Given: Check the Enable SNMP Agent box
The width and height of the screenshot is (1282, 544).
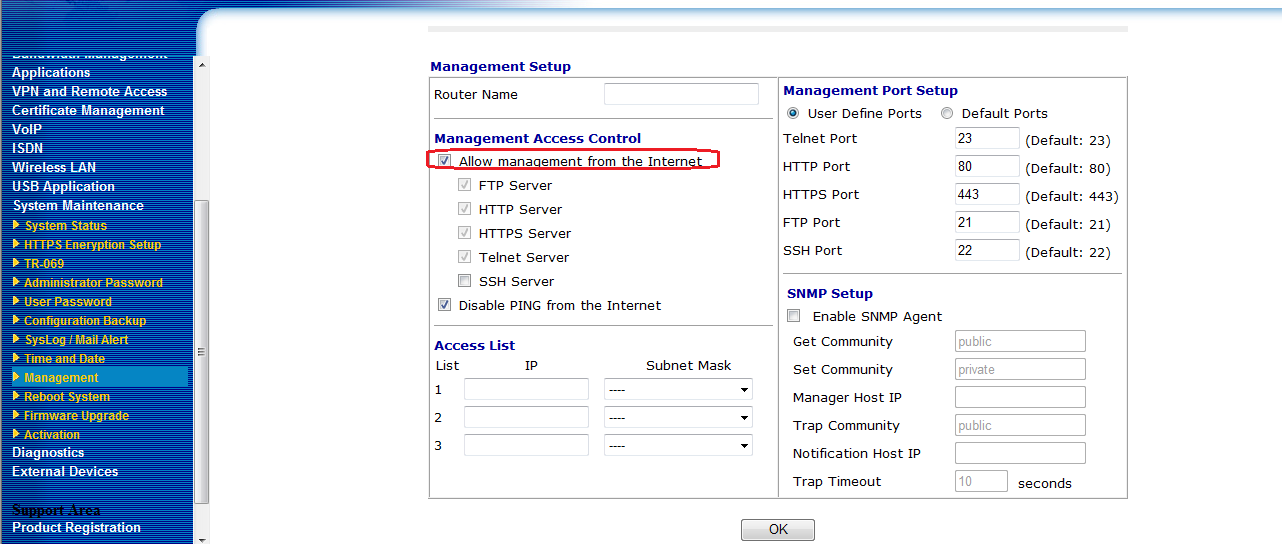Looking at the screenshot, I should tap(794, 316).
